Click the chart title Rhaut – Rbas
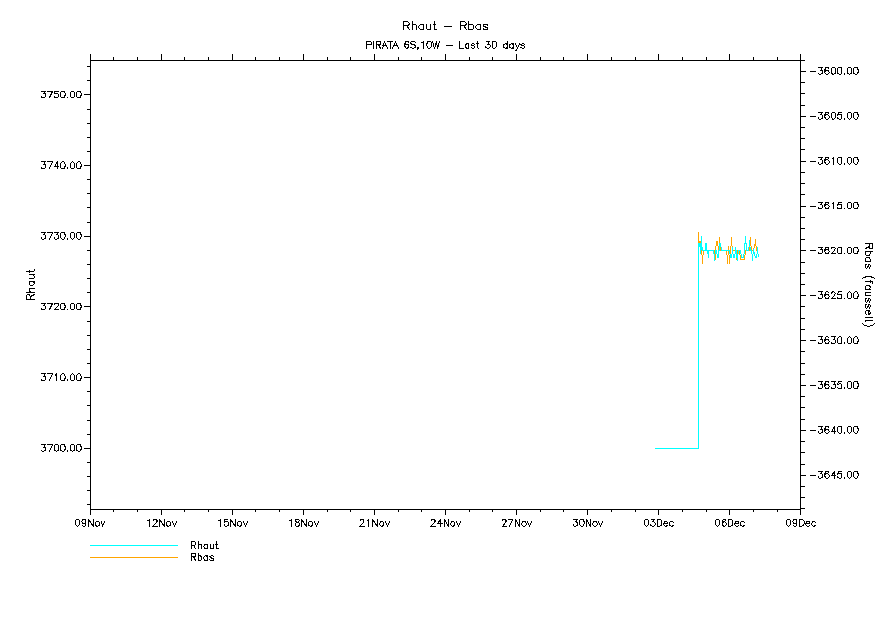The width and height of the screenshot is (891, 630). click(445, 26)
